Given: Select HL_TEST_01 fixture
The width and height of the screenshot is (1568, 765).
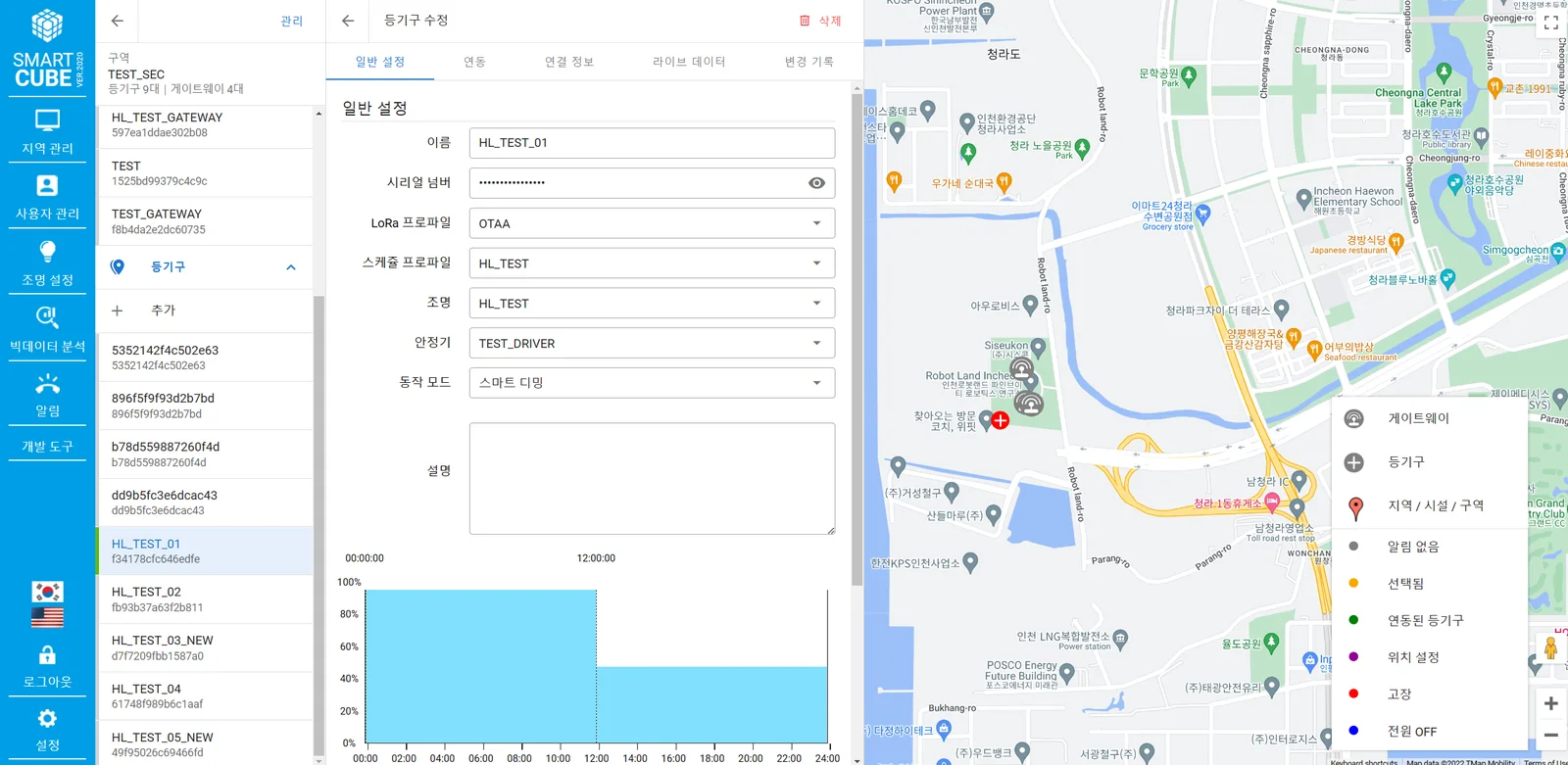Looking at the screenshot, I should coord(204,551).
